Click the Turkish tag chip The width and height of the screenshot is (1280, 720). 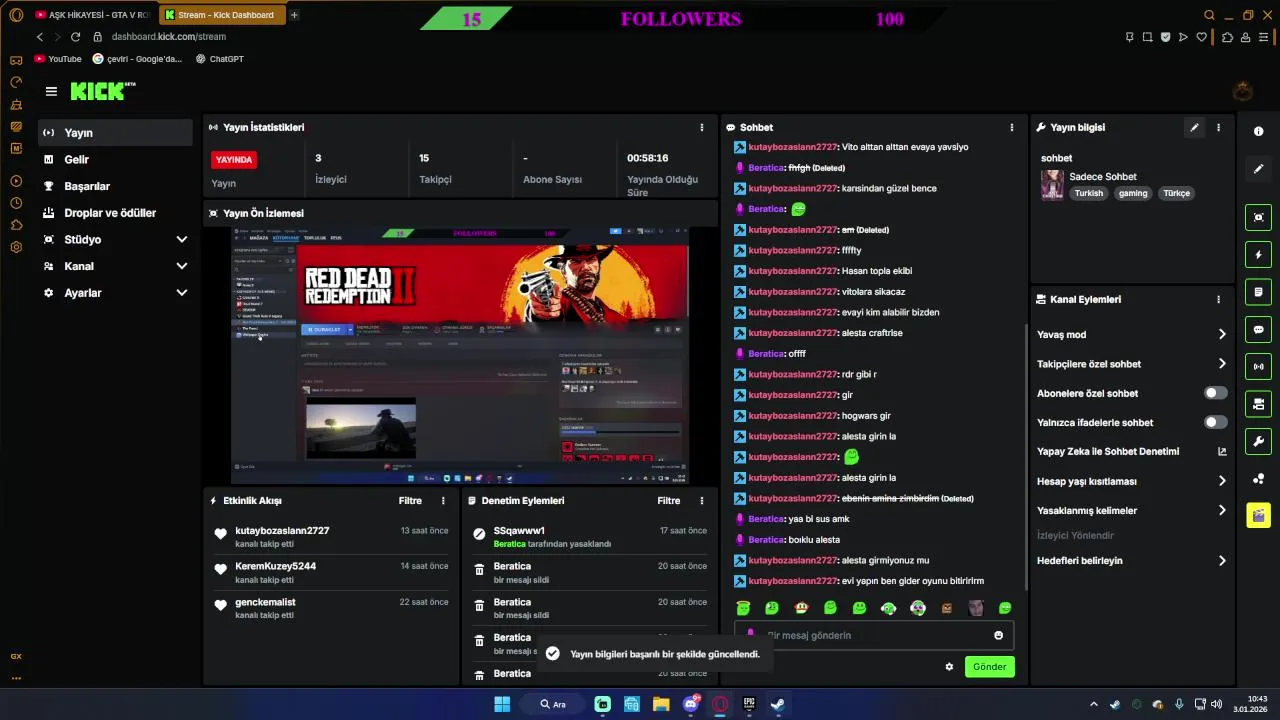click(x=1089, y=193)
